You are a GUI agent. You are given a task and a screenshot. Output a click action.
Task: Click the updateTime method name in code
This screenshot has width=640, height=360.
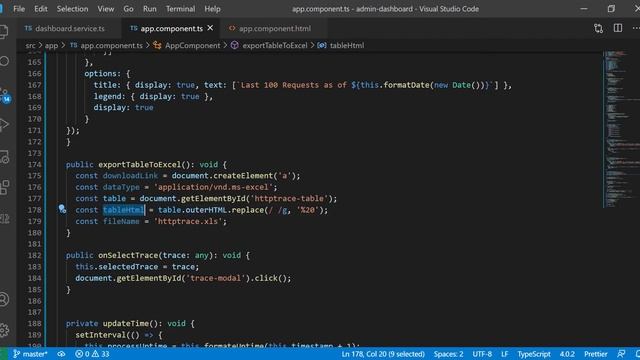coord(126,323)
